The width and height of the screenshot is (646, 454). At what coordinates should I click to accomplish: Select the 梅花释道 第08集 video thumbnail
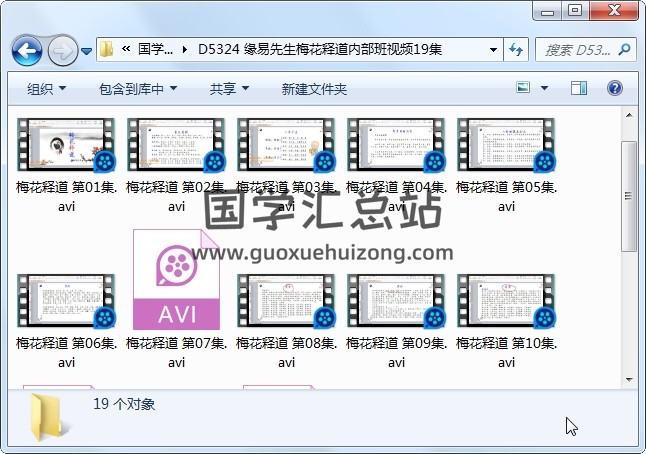(286, 301)
